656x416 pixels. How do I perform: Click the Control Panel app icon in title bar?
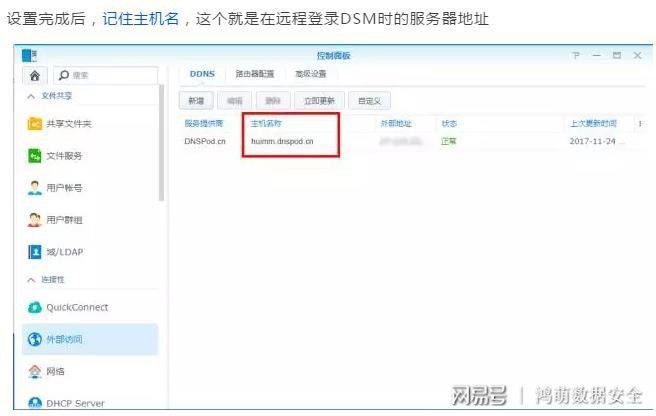29,55
